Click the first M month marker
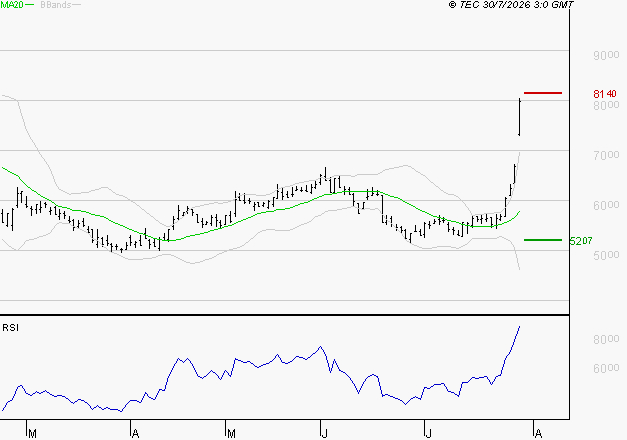This screenshot has height=440, width=627. (32, 434)
